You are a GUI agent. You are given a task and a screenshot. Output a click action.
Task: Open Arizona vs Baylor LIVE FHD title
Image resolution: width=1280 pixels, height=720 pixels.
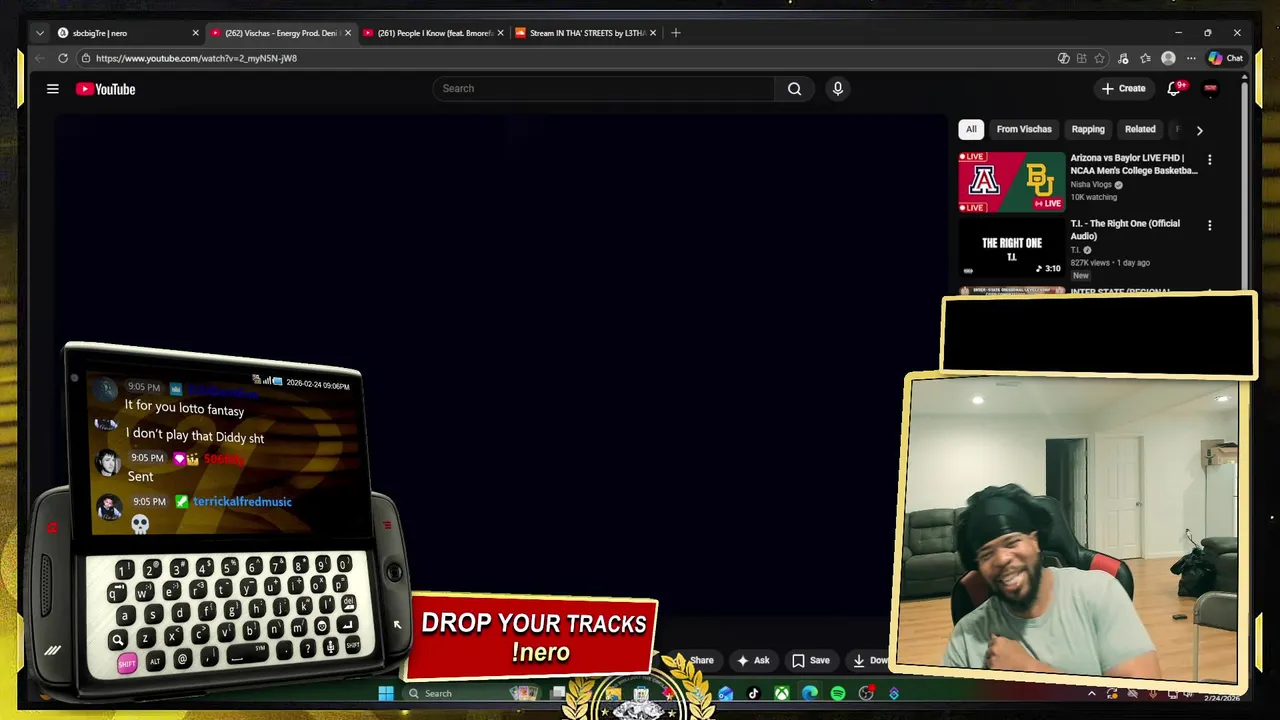point(1134,164)
